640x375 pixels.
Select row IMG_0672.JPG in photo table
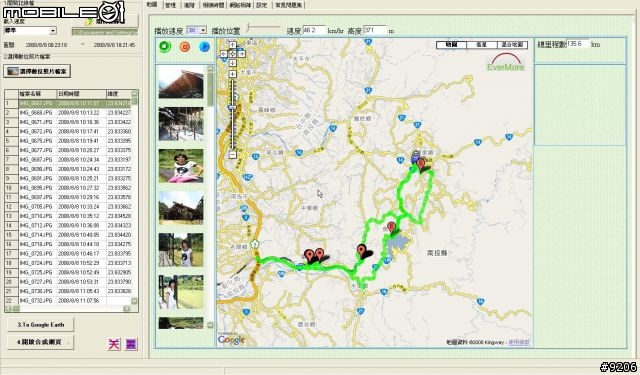click(x=68, y=131)
